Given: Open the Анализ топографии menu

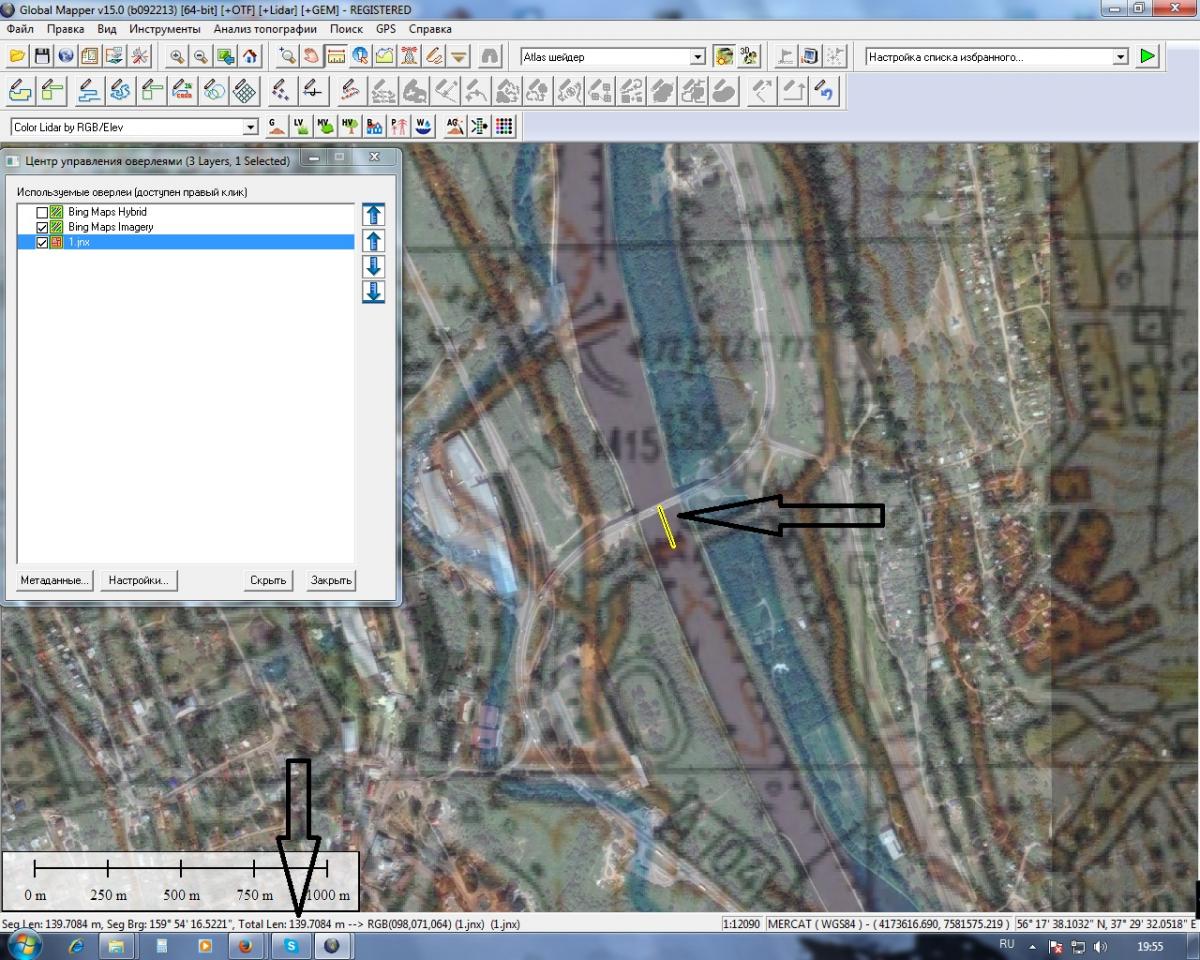Looking at the screenshot, I should click(x=264, y=29).
